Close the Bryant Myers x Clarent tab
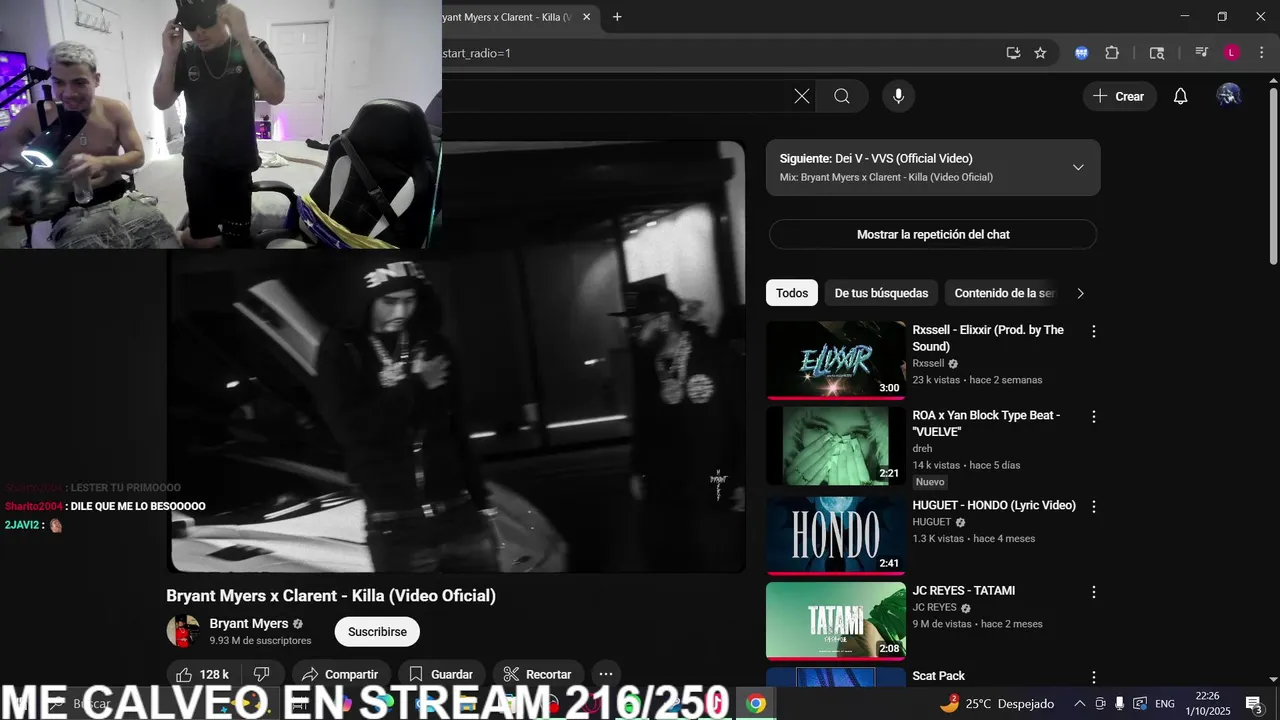 [x=586, y=17]
